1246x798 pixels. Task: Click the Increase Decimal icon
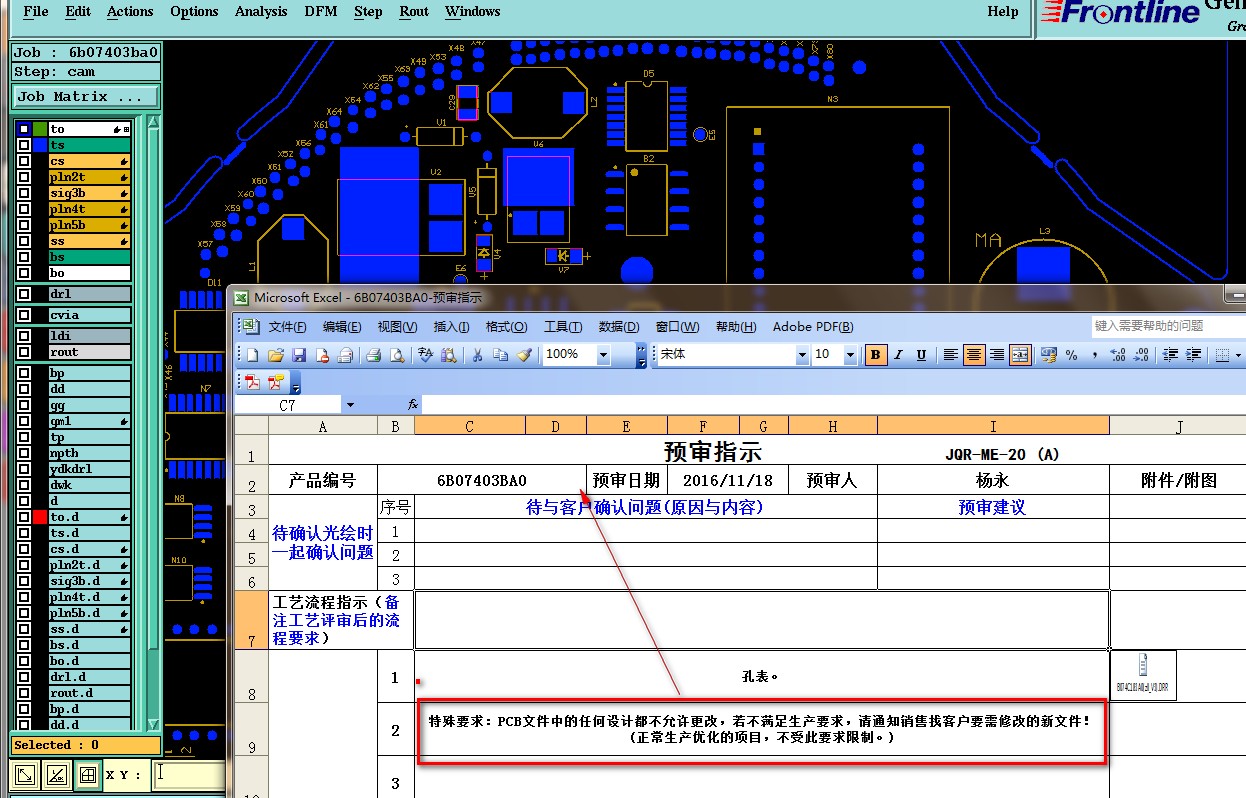pyautogui.click(x=1119, y=355)
